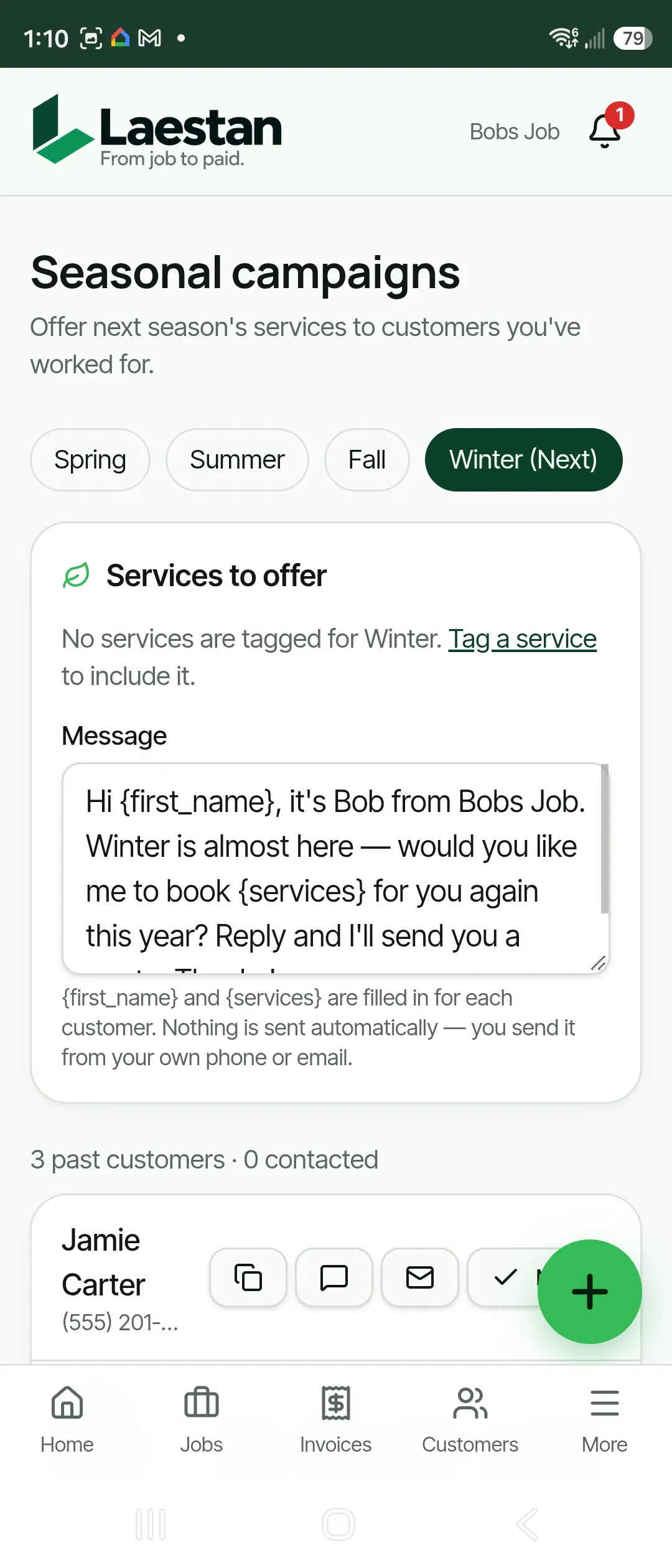Open the notifications bell
This screenshot has width=672, height=1568.
coord(605,131)
